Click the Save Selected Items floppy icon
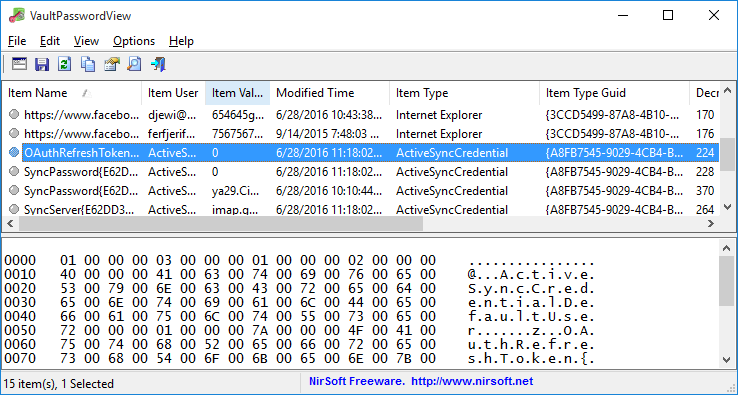The image size is (738, 395). pos(42,64)
